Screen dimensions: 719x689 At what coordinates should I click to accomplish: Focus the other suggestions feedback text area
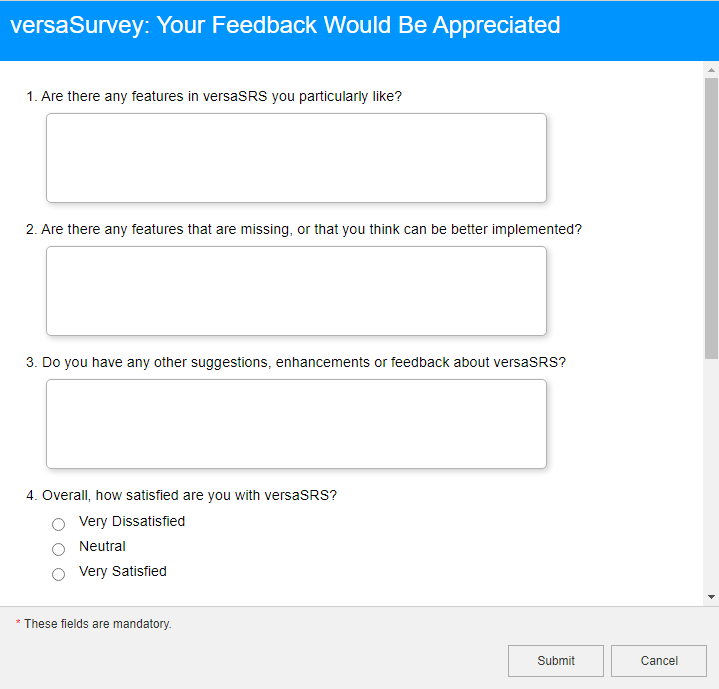coord(296,424)
